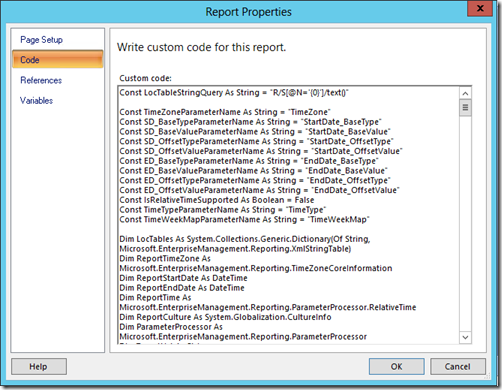
Task: Close the Report Properties window
Action: (480, 8)
